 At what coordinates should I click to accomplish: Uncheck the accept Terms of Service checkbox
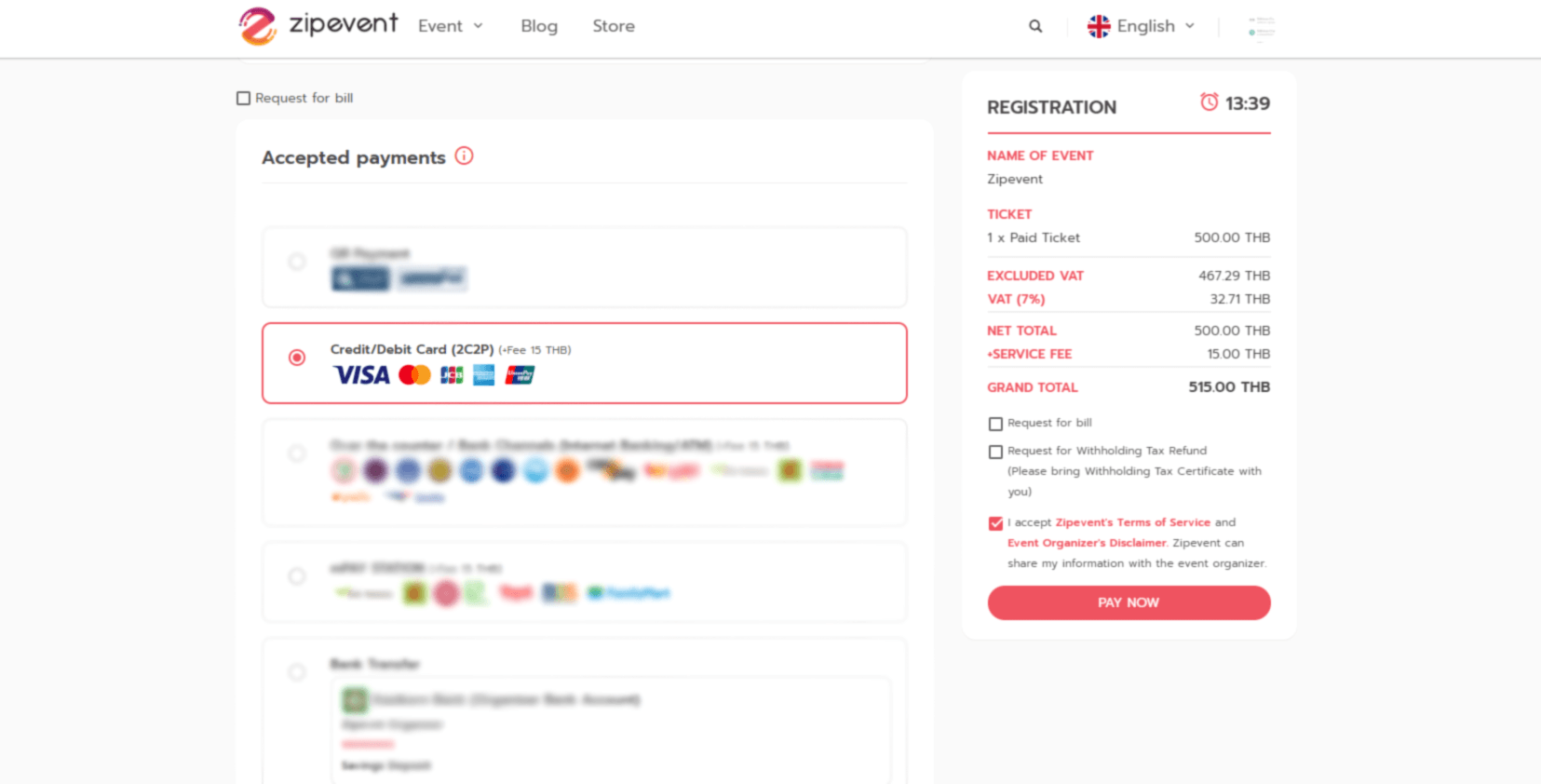coord(995,523)
